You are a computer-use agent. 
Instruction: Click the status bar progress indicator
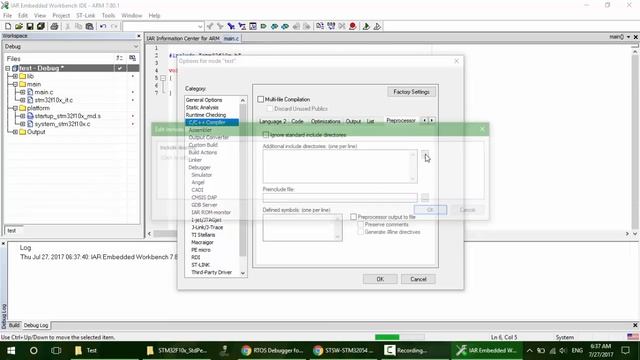click(400, 337)
